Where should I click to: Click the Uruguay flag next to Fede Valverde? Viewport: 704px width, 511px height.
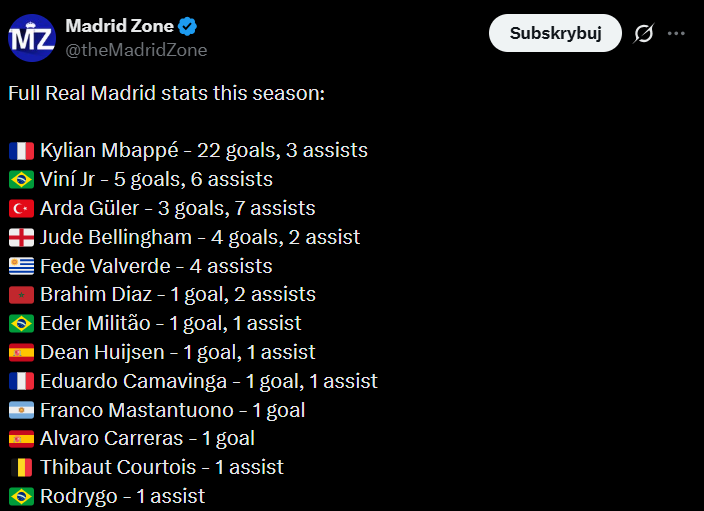(21, 267)
